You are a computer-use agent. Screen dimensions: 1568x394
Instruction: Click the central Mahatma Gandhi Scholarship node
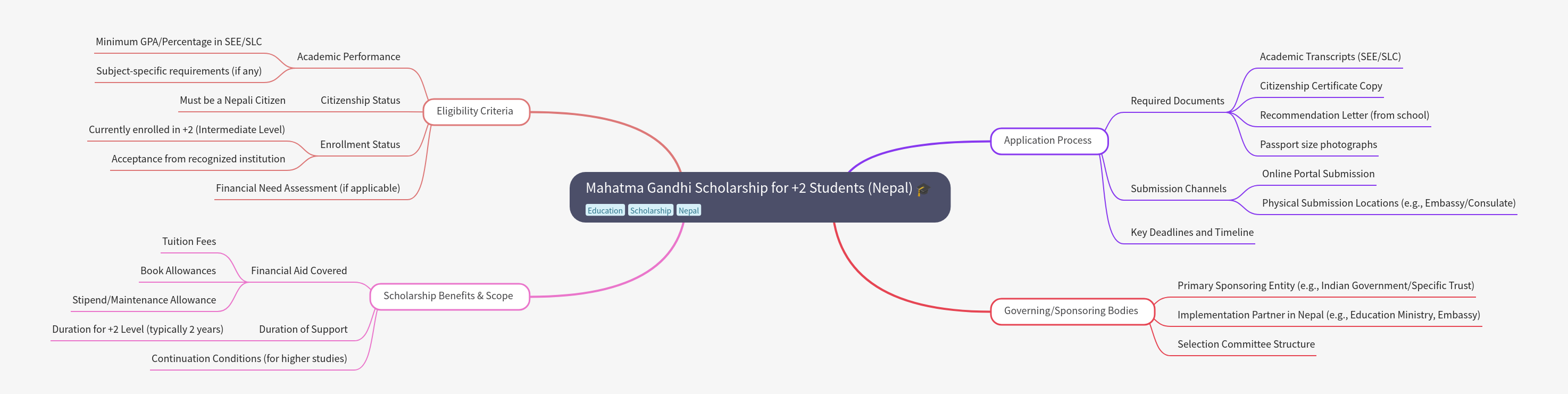[x=748, y=188]
